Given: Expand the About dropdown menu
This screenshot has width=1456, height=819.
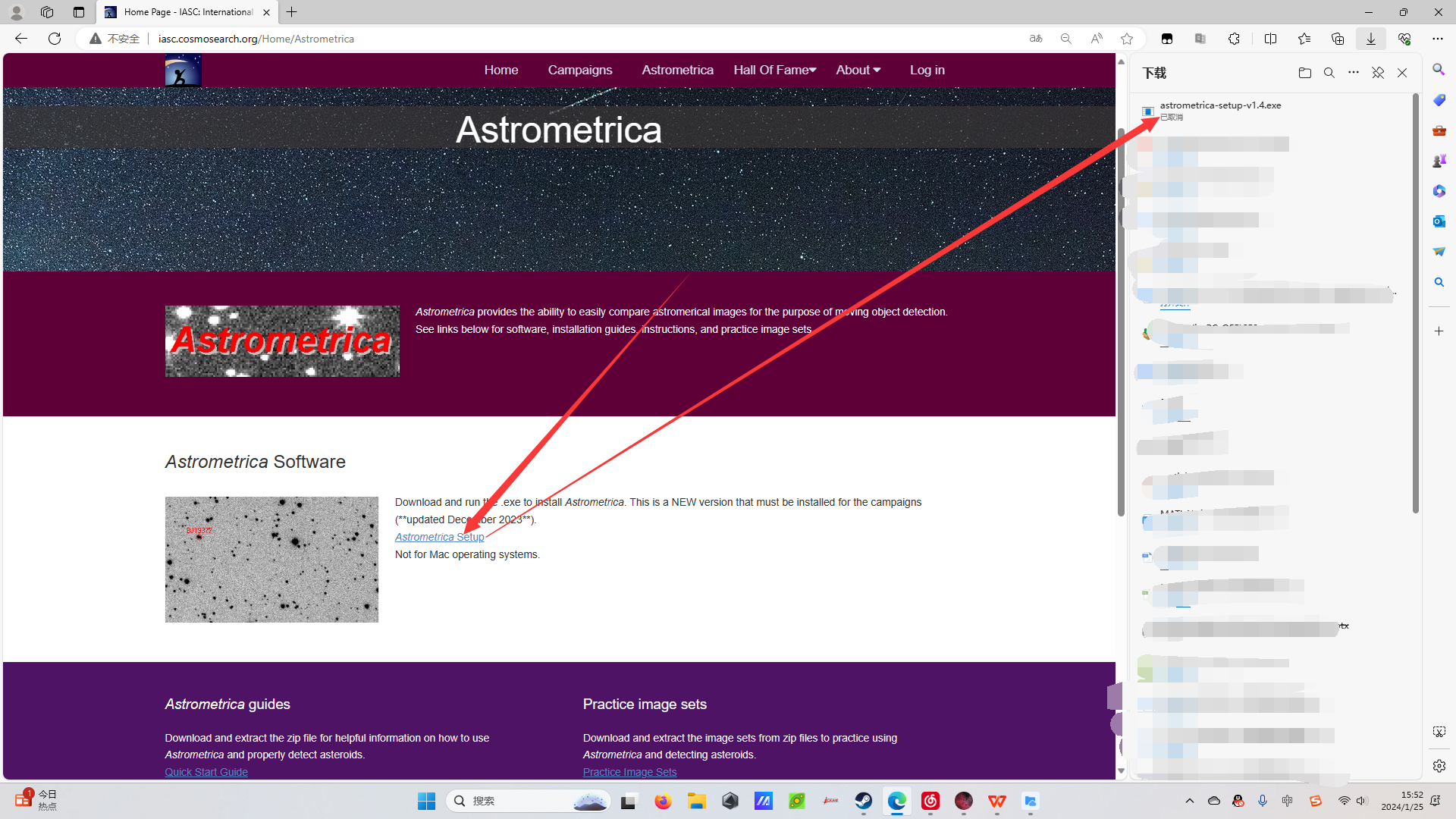Looking at the screenshot, I should coord(858,70).
